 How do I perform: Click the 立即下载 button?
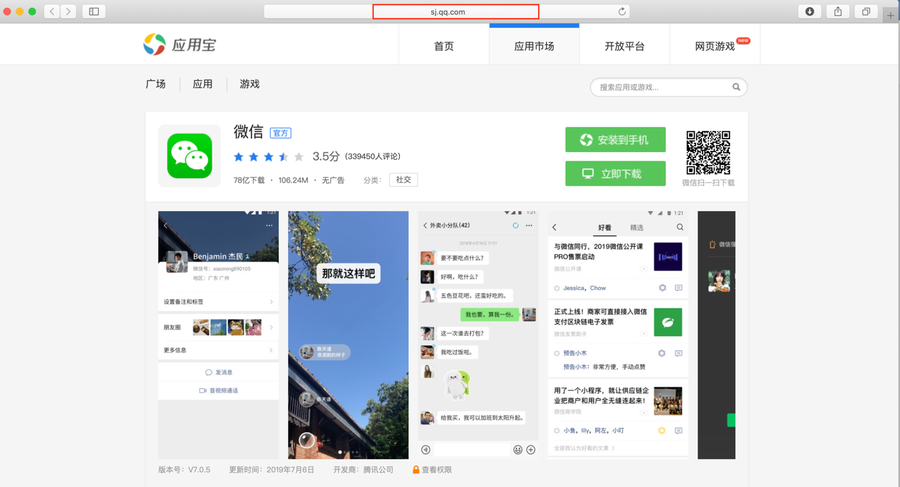(x=615, y=173)
